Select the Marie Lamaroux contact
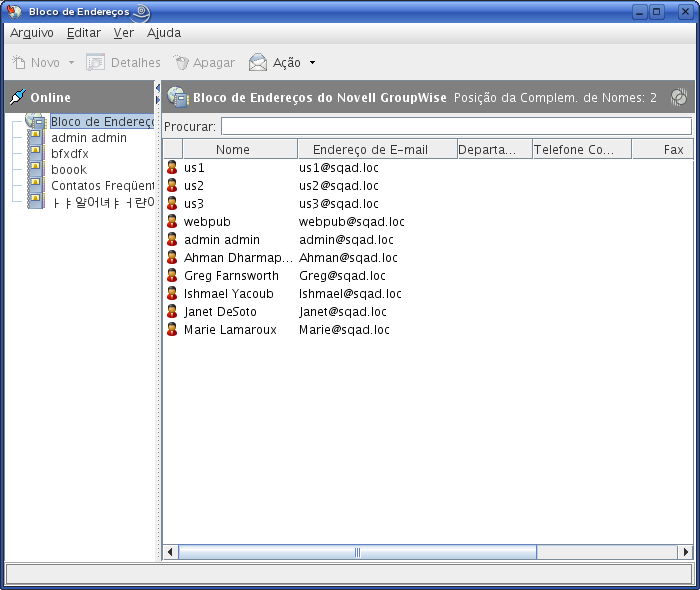This screenshot has height=590, width=700. (428, 330)
